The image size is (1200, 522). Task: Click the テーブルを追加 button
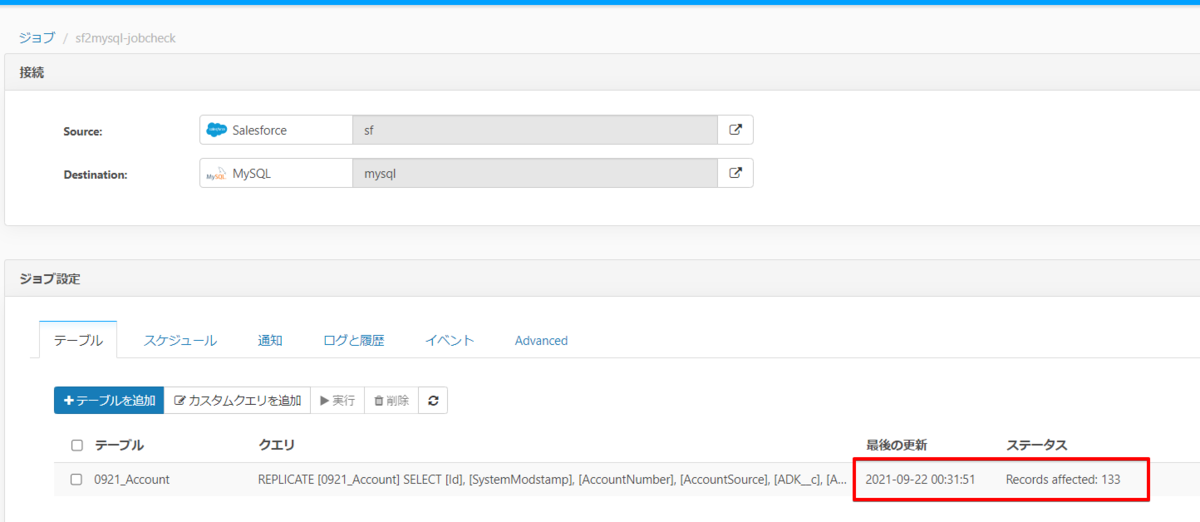109,400
